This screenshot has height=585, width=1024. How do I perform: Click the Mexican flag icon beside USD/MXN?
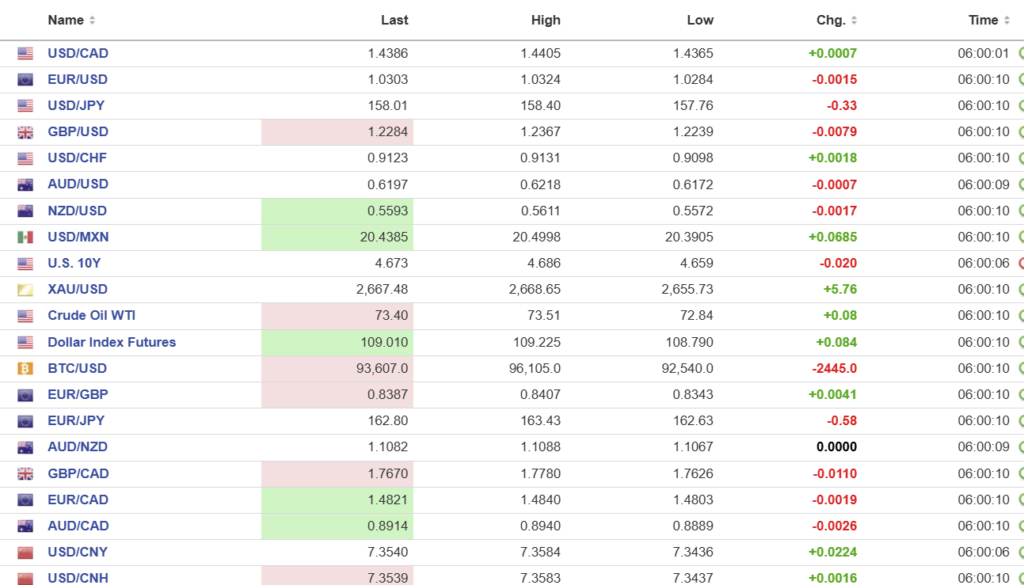point(25,237)
